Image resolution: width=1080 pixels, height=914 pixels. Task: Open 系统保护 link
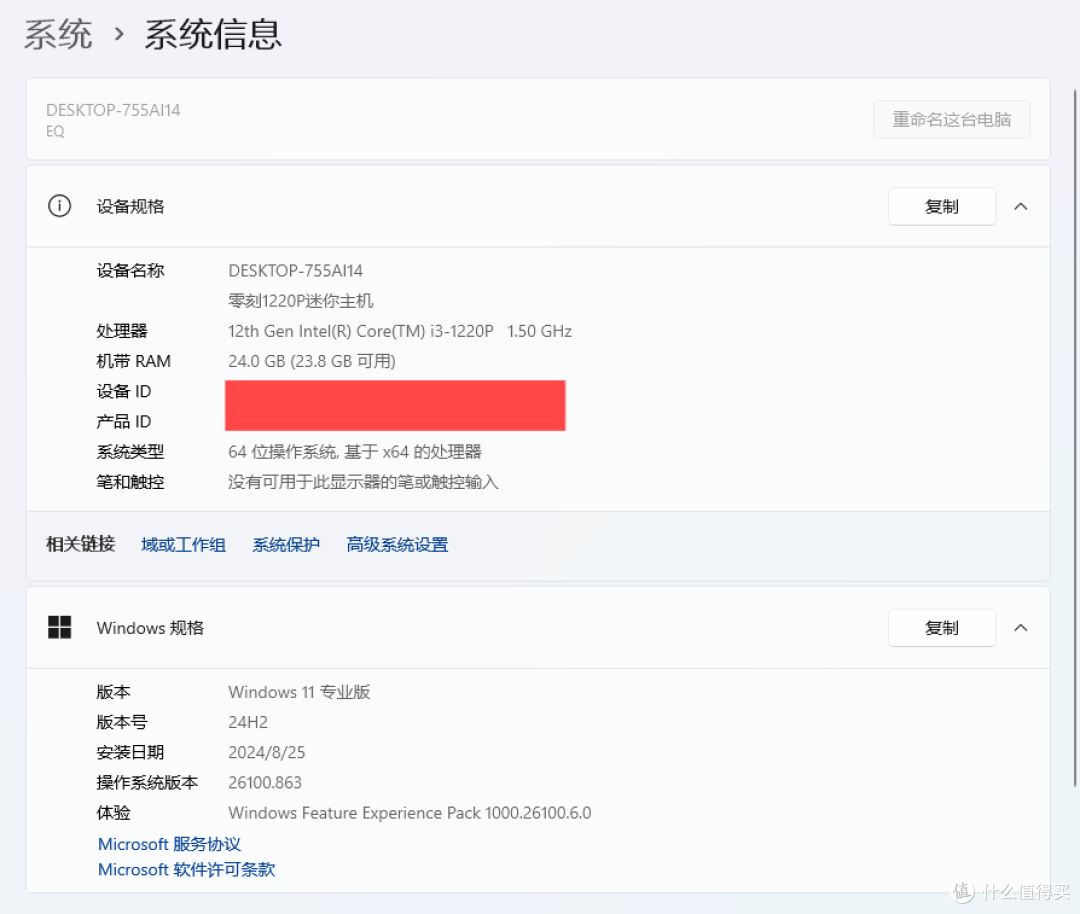point(286,545)
